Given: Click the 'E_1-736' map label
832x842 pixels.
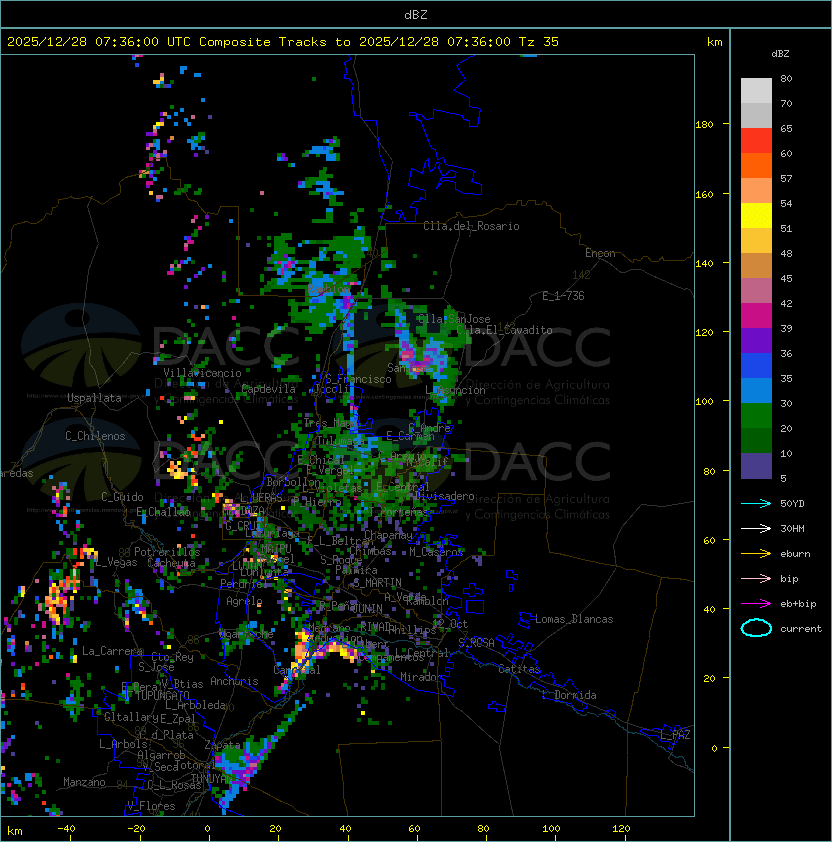Looking at the screenshot, I should 563,296.
